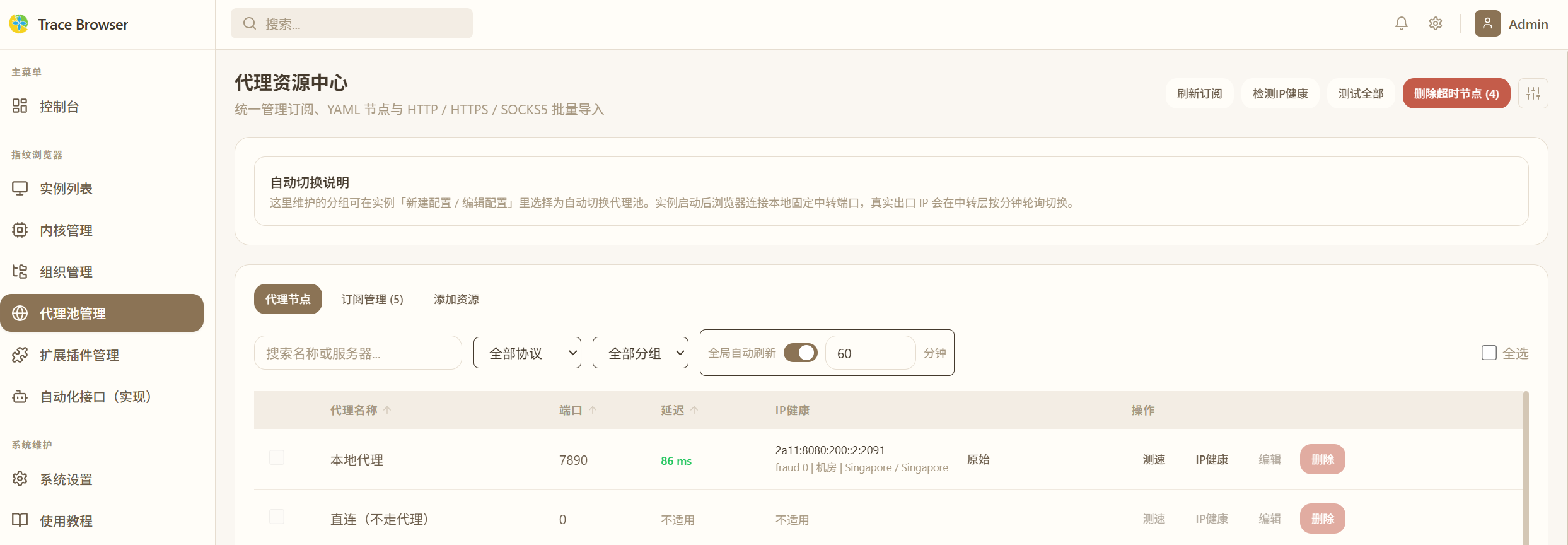Open the notifications bell
The image size is (1568, 545).
1401,23
